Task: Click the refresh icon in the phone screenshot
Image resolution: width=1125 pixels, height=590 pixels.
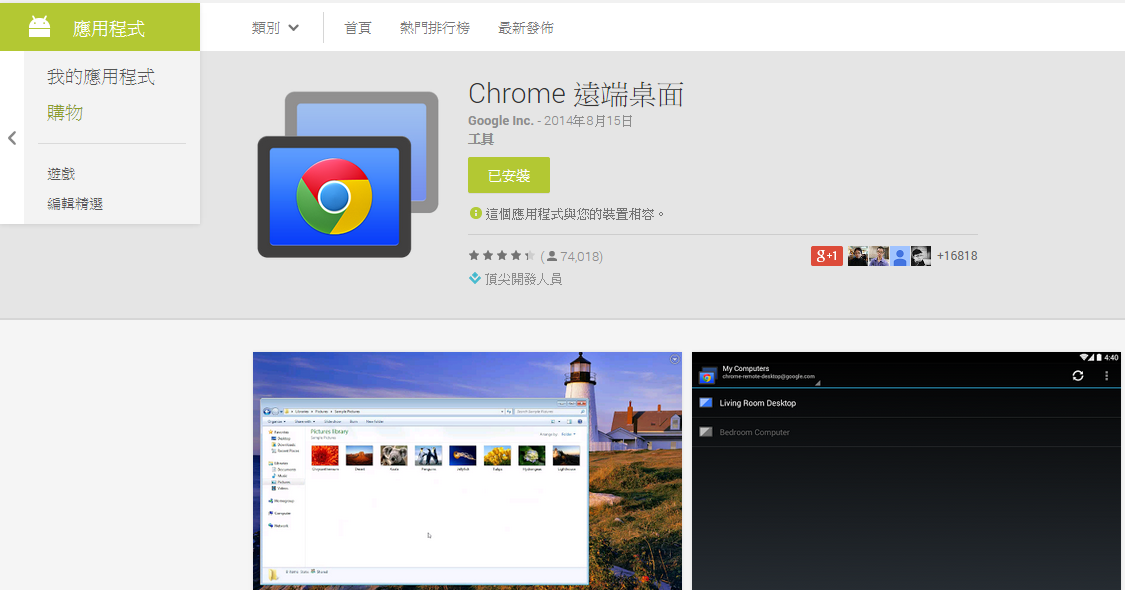Action: click(1078, 375)
